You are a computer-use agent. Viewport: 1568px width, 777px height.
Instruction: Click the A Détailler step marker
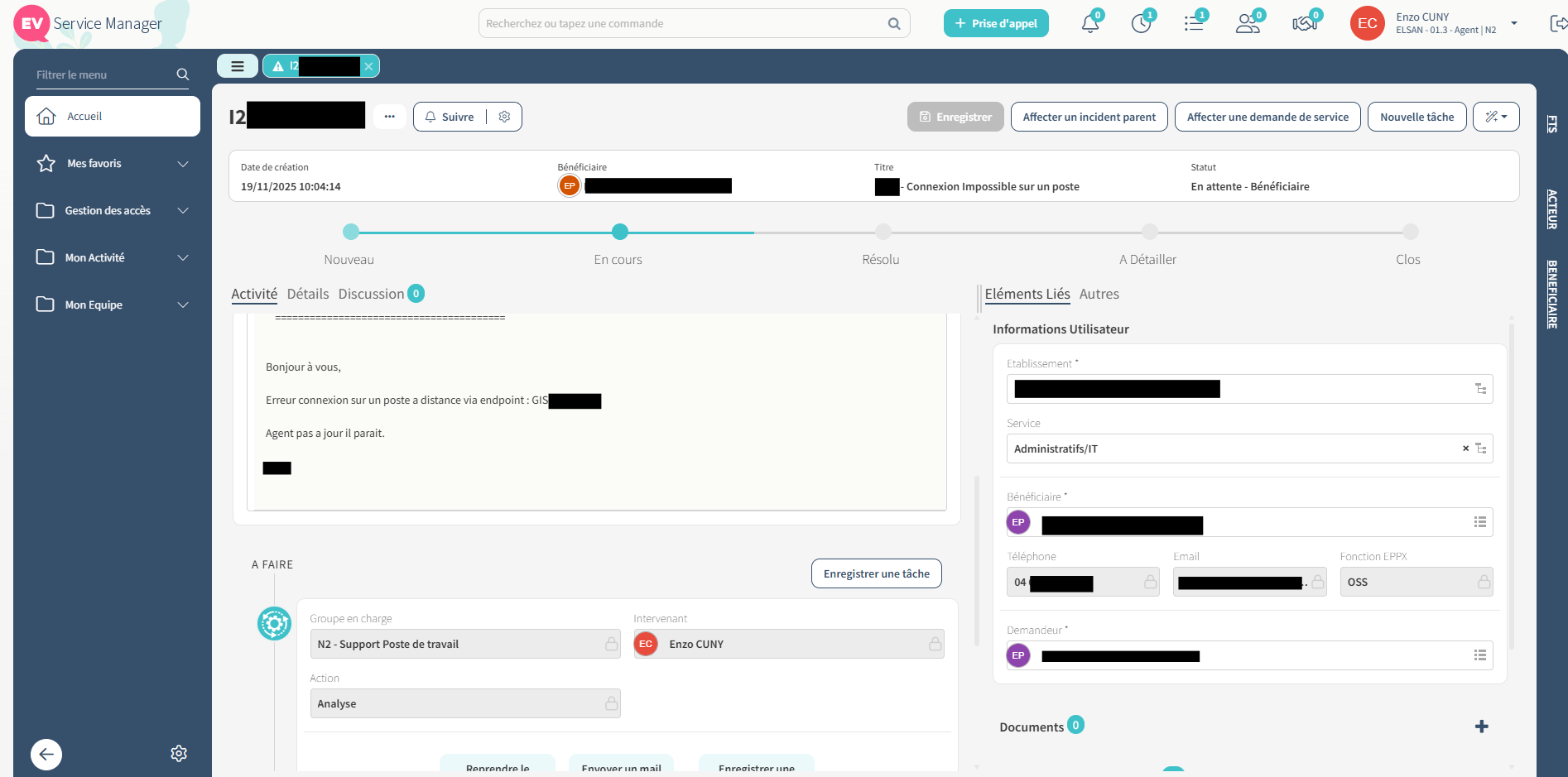click(x=1149, y=232)
